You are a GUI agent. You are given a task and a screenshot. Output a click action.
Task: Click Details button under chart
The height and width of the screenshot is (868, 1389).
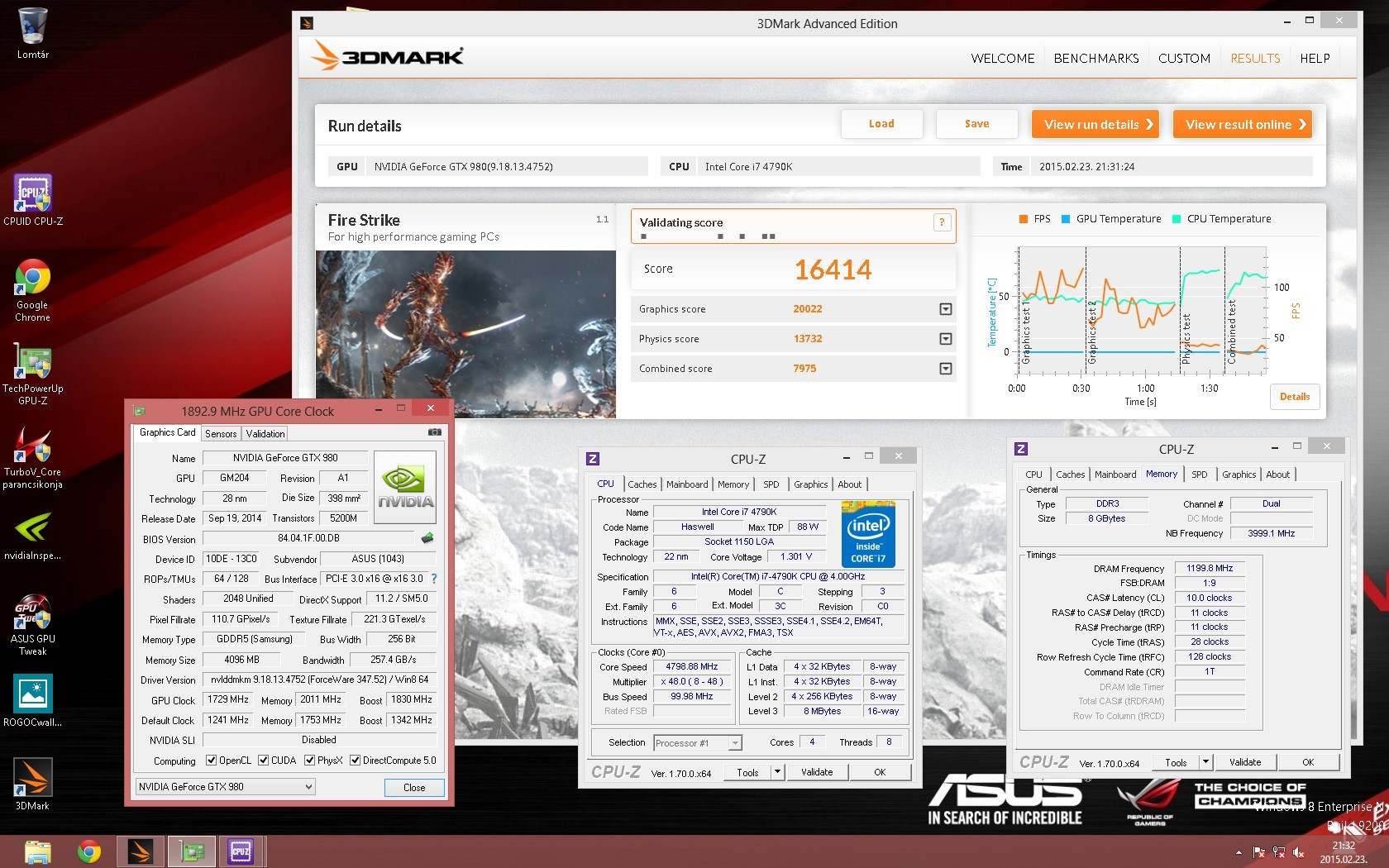(1295, 397)
